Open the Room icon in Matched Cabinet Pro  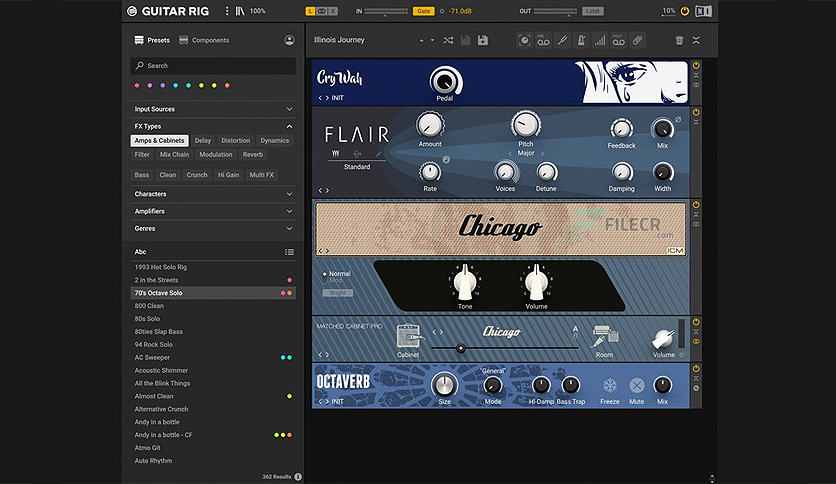click(605, 337)
